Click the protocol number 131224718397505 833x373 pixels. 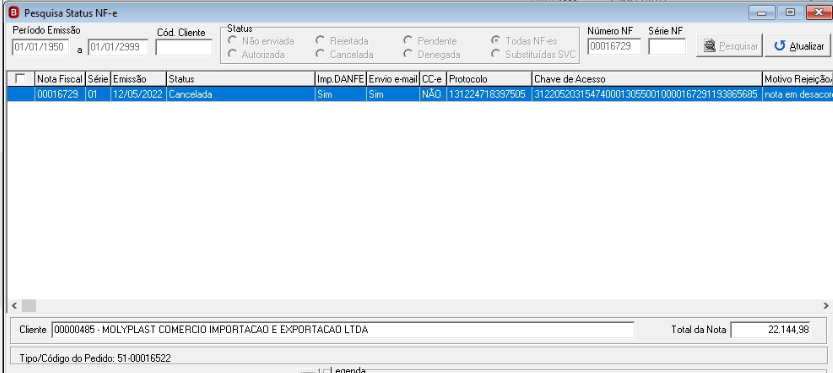(x=489, y=95)
